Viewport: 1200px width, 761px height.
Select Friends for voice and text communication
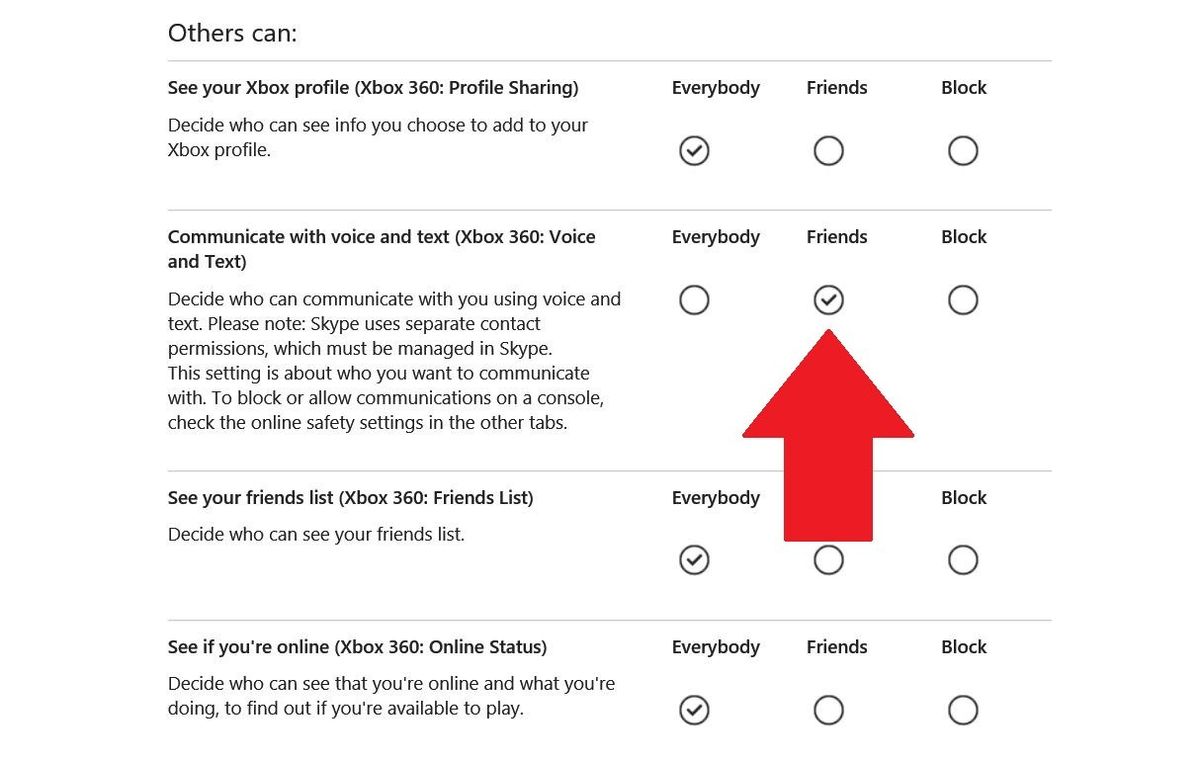pyautogui.click(x=828, y=300)
